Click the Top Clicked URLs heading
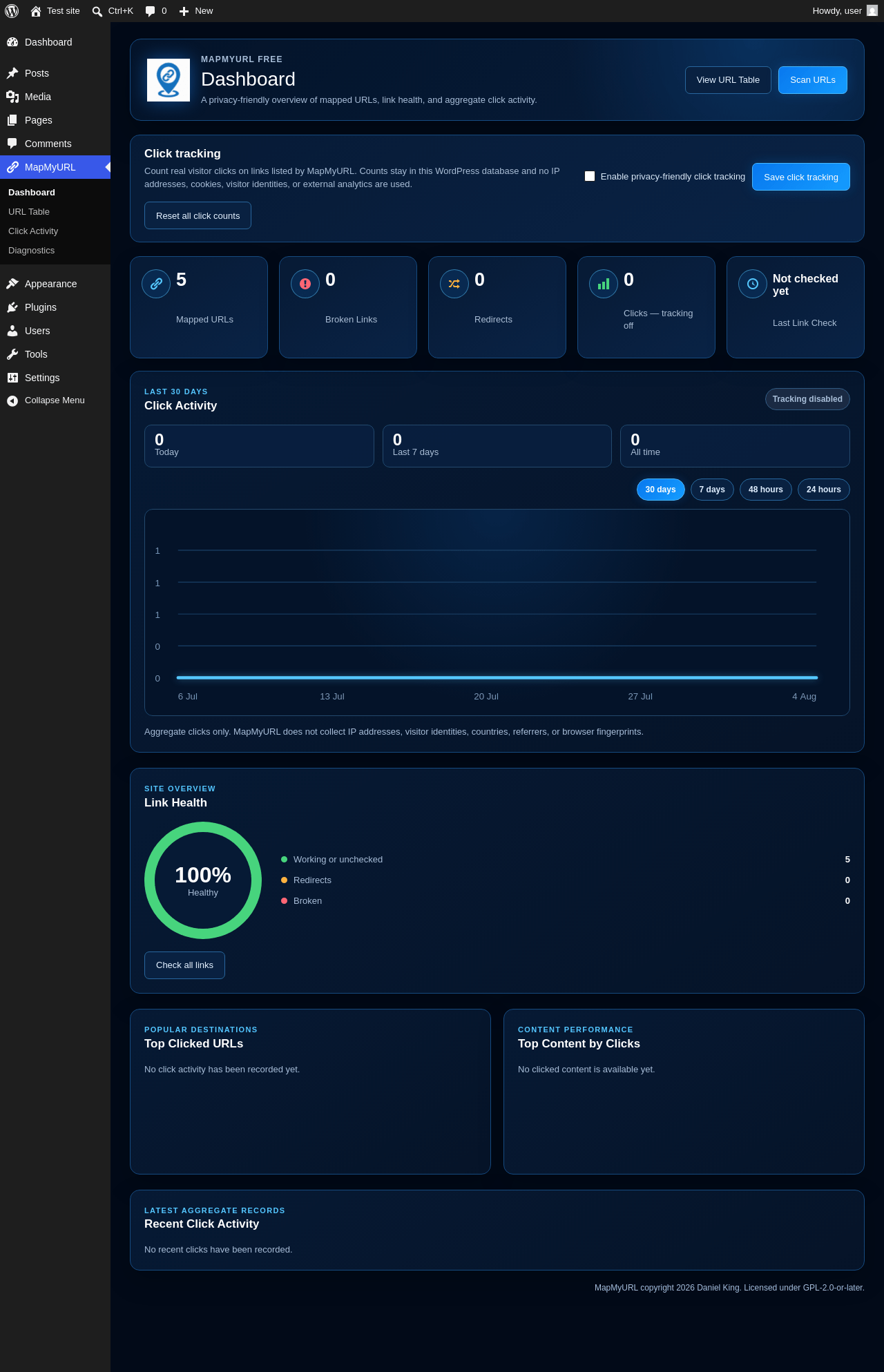 click(x=193, y=1044)
